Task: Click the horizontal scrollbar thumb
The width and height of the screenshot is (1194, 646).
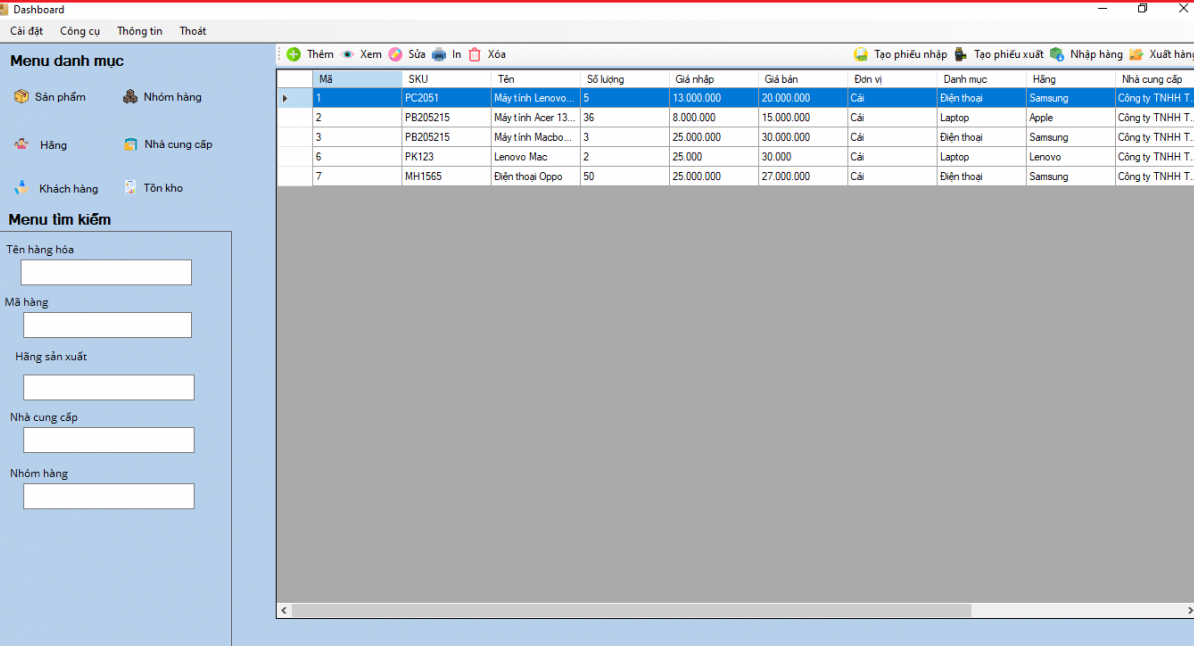Action: [x=631, y=610]
